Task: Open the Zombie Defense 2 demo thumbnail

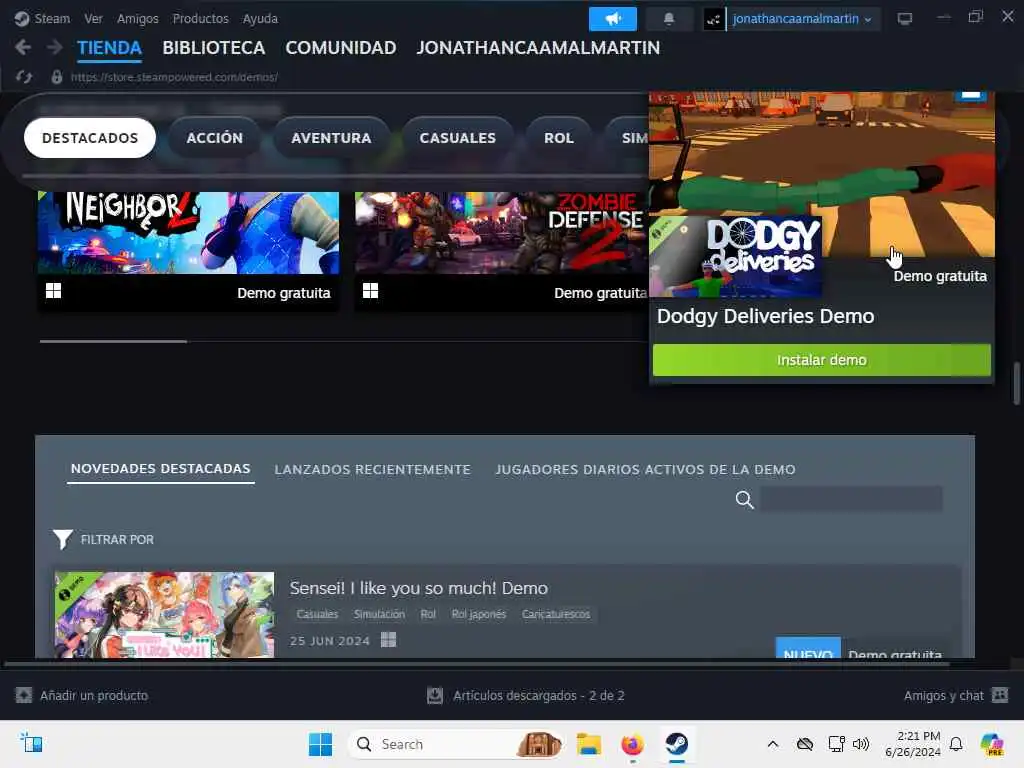Action: (x=502, y=232)
